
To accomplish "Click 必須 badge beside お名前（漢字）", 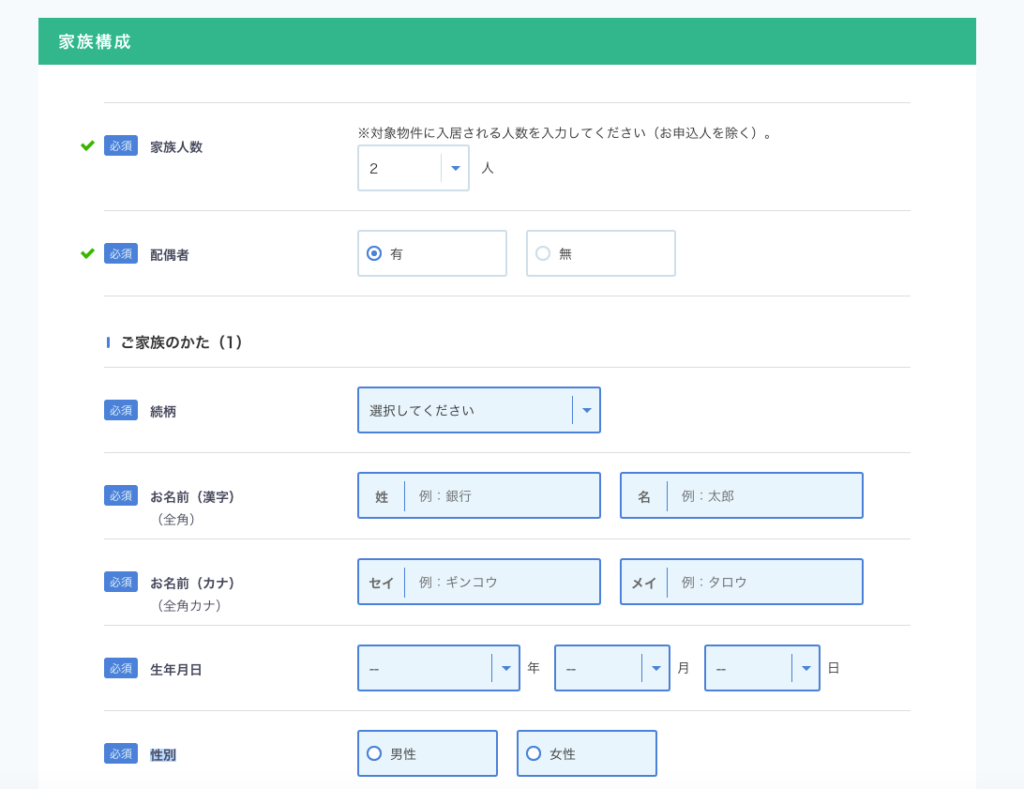I will click(121, 496).
